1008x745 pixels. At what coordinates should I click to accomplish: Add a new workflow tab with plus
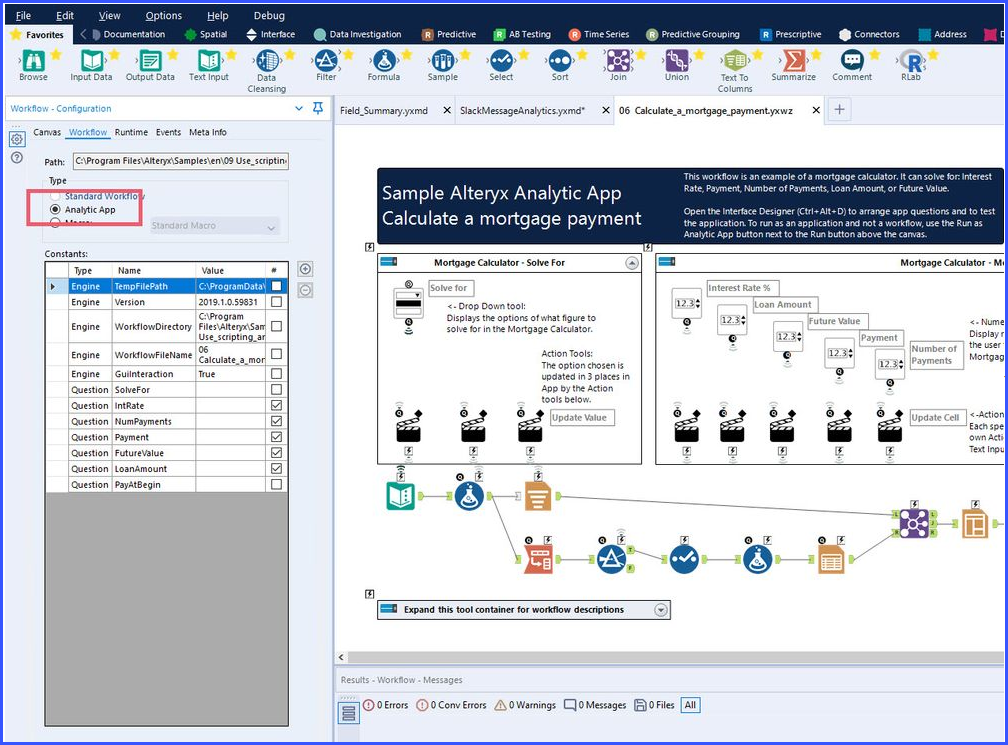click(839, 109)
